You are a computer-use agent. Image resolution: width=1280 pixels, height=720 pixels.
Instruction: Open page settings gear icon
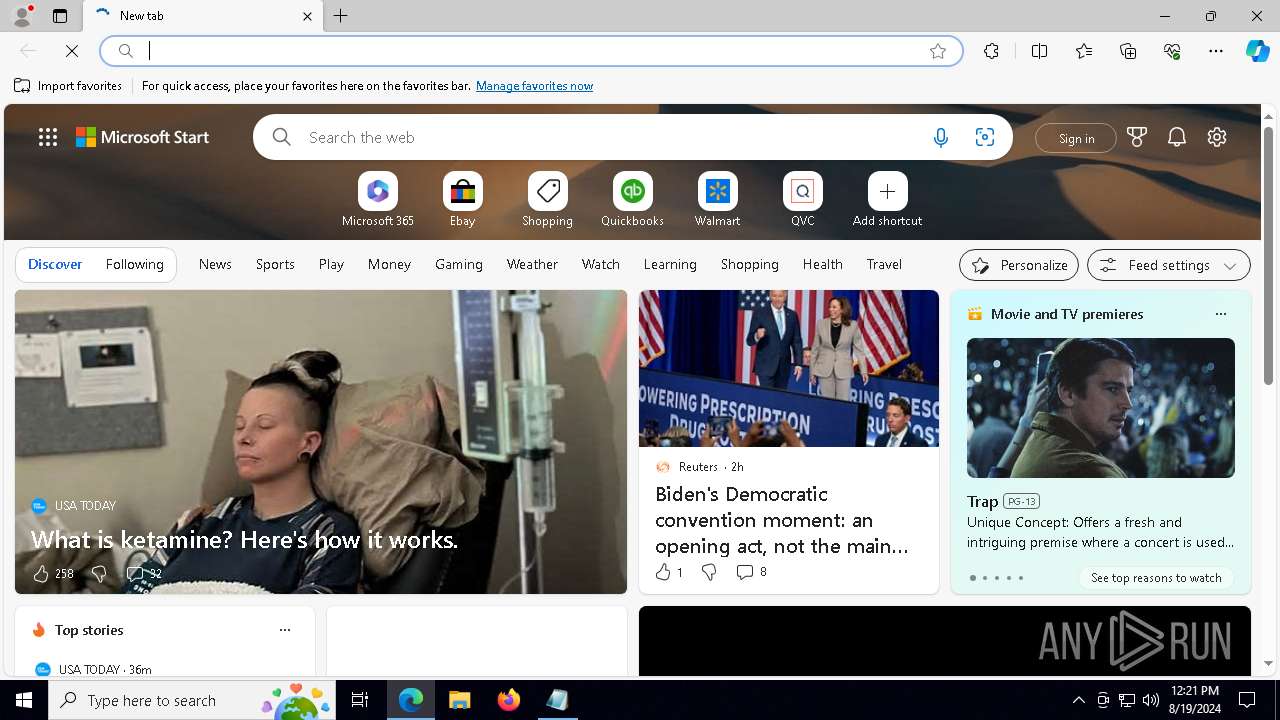[1217, 138]
